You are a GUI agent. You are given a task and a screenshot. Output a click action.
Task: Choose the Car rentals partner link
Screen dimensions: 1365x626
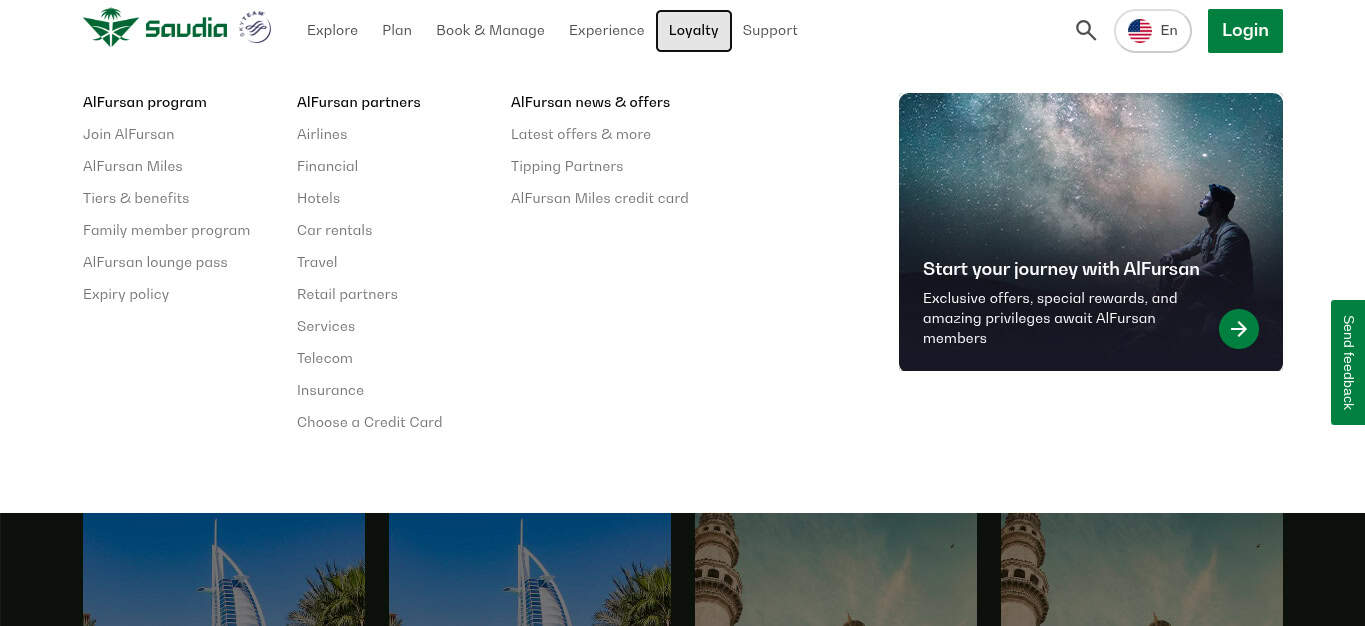click(334, 230)
